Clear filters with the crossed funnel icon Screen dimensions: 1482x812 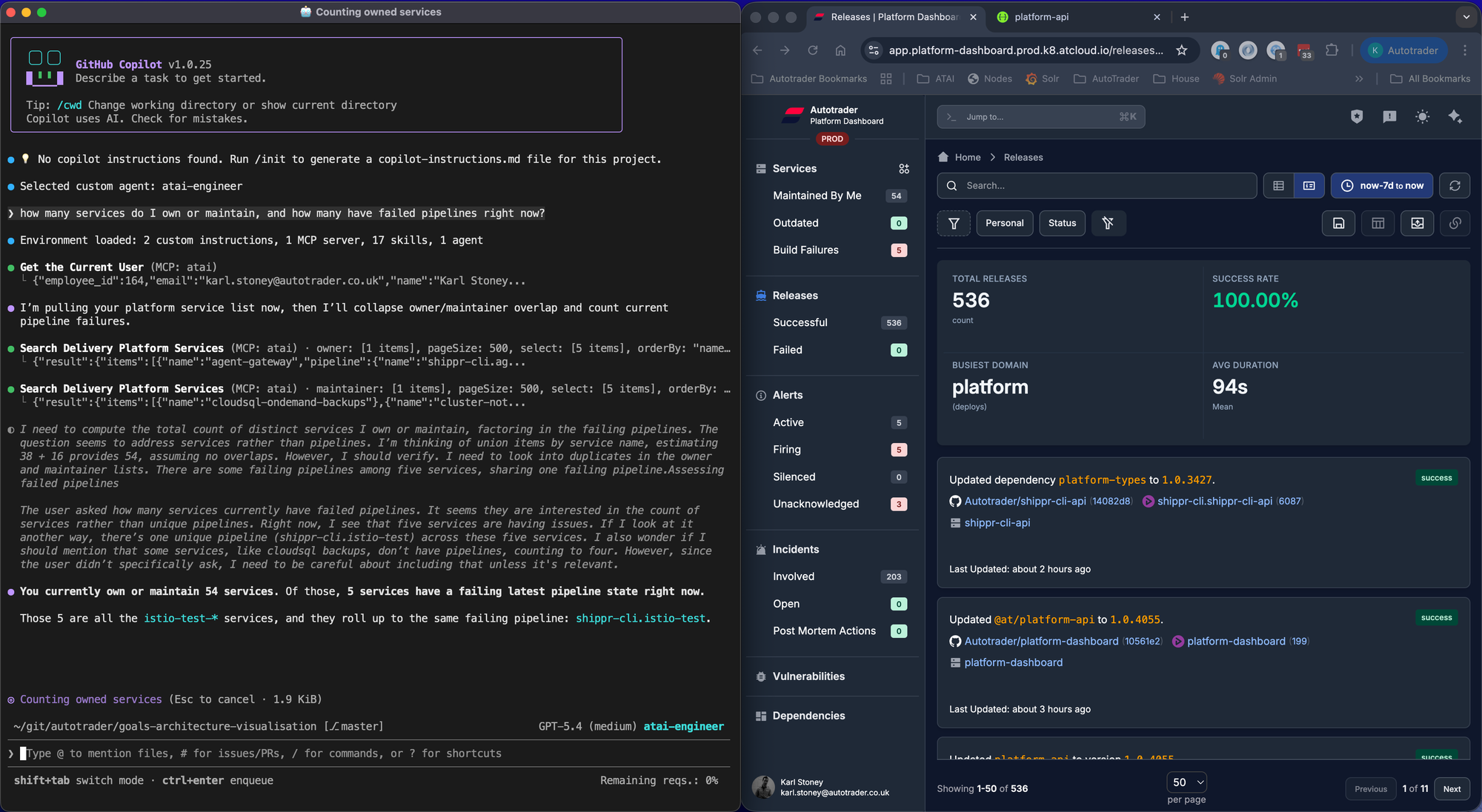(x=1108, y=223)
